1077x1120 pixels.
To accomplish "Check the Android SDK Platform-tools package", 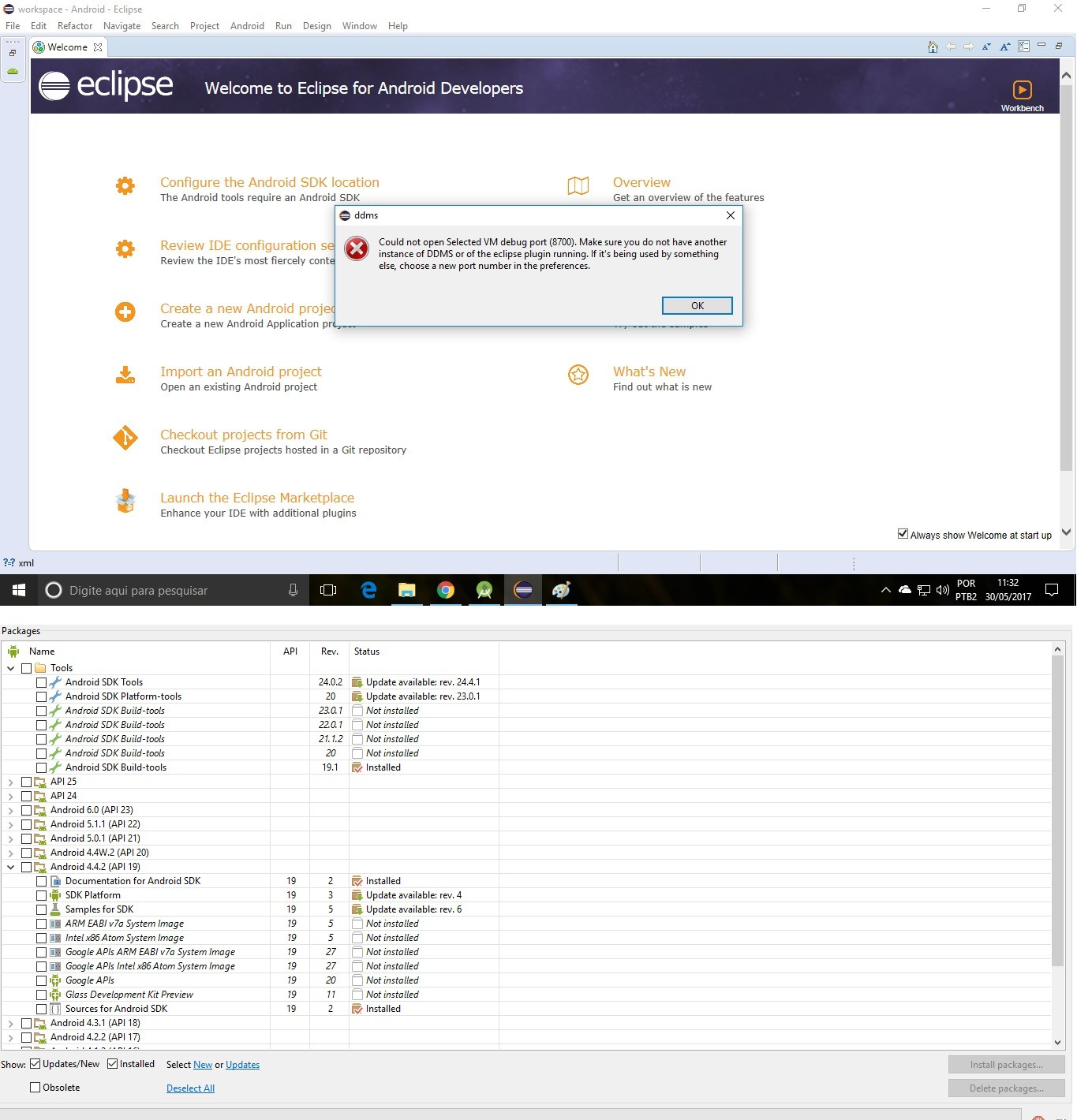I will [x=41, y=696].
